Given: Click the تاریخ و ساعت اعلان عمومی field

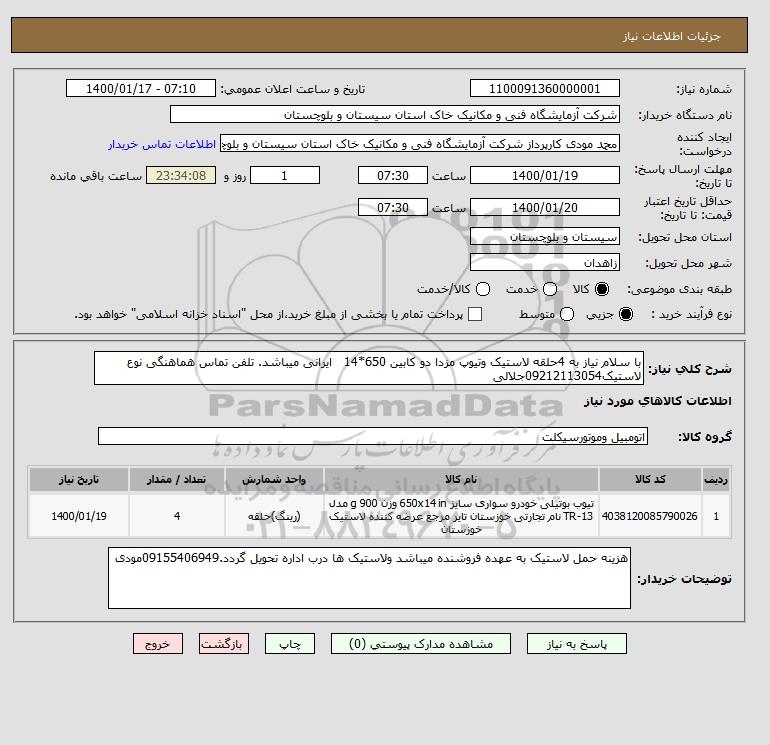Looking at the screenshot, I should tap(140, 88).
